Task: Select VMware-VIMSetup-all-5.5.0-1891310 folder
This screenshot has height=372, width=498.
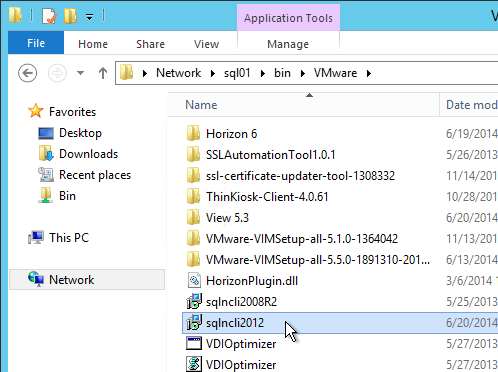Action: (x=318, y=260)
